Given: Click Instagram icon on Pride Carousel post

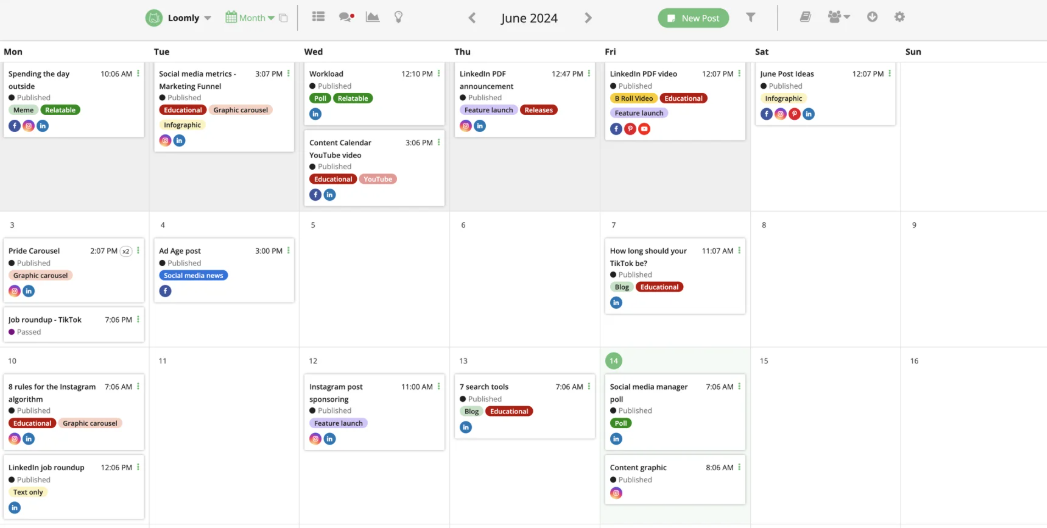Looking at the screenshot, I should (x=15, y=290).
